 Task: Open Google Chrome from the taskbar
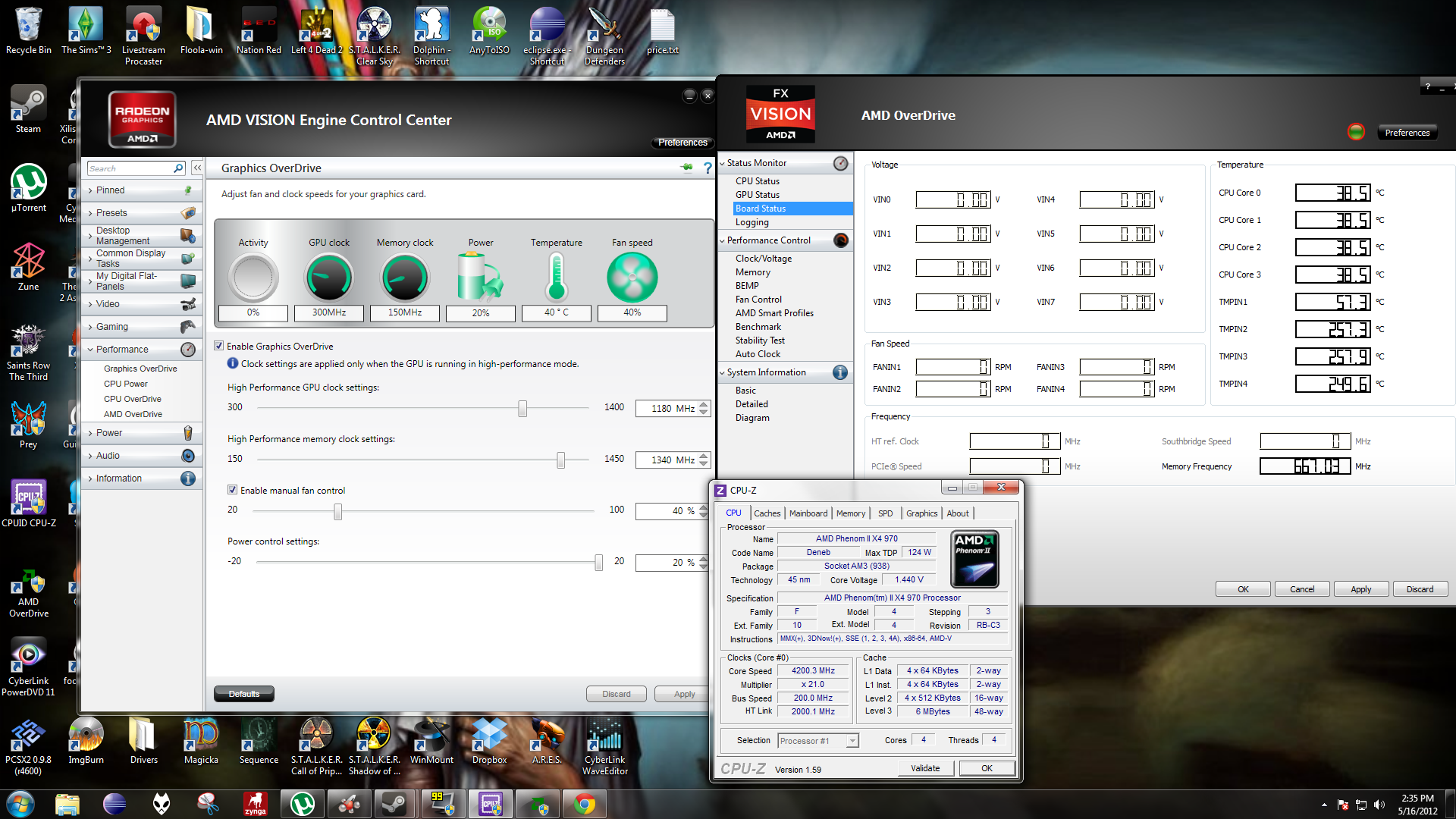(x=584, y=804)
